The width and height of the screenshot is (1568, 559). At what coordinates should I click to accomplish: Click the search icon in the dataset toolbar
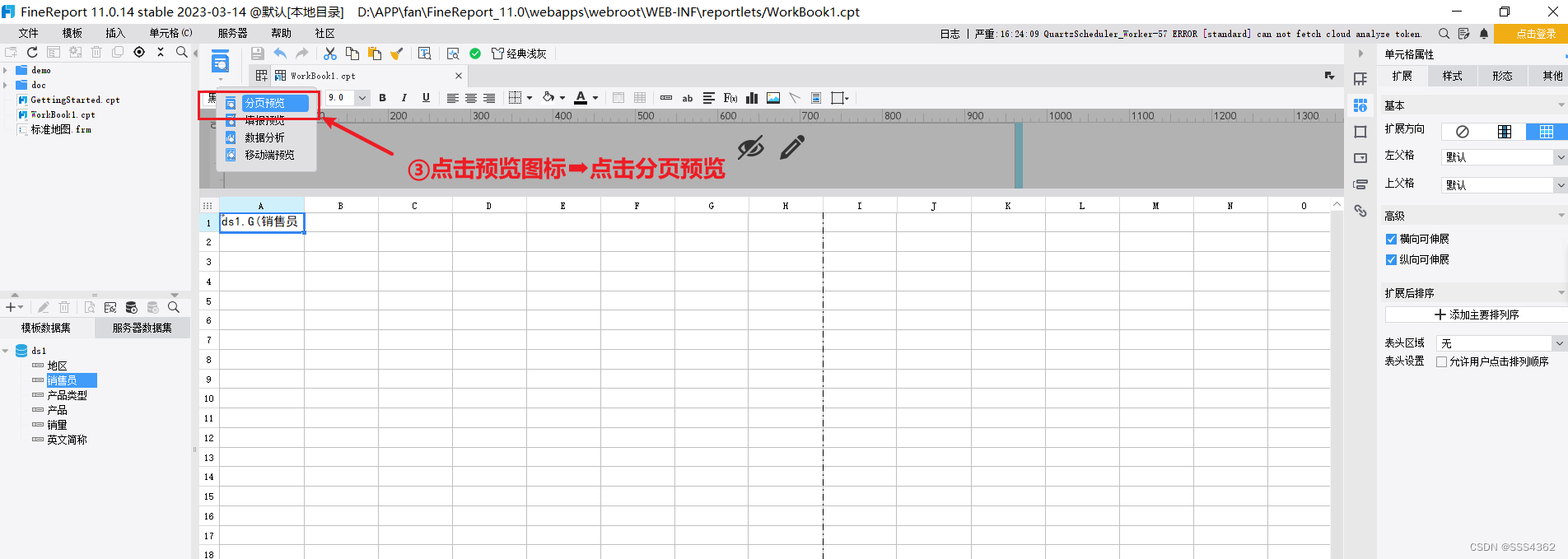click(174, 307)
